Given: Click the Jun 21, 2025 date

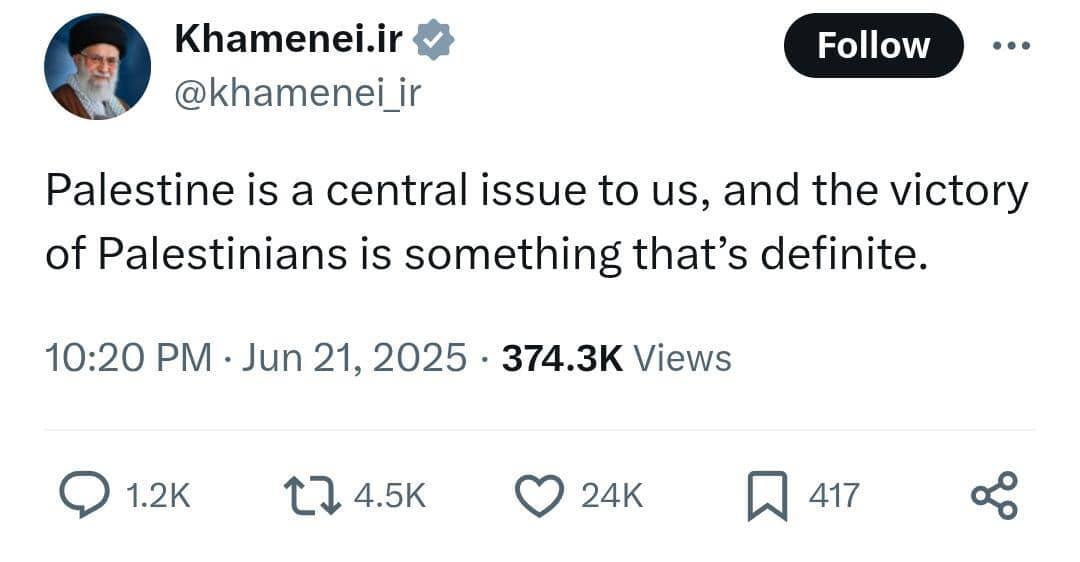Looking at the screenshot, I should [x=353, y=358].
